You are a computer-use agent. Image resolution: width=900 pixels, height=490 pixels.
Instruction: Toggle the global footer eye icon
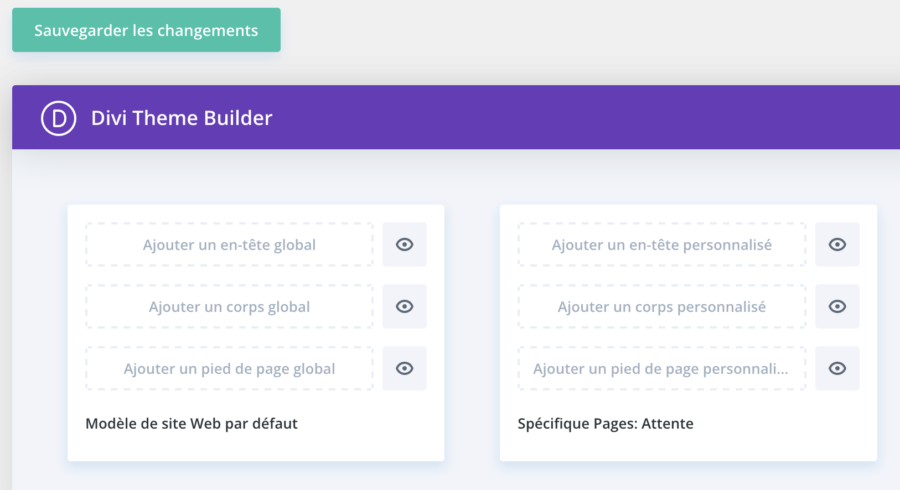(404, 369)
